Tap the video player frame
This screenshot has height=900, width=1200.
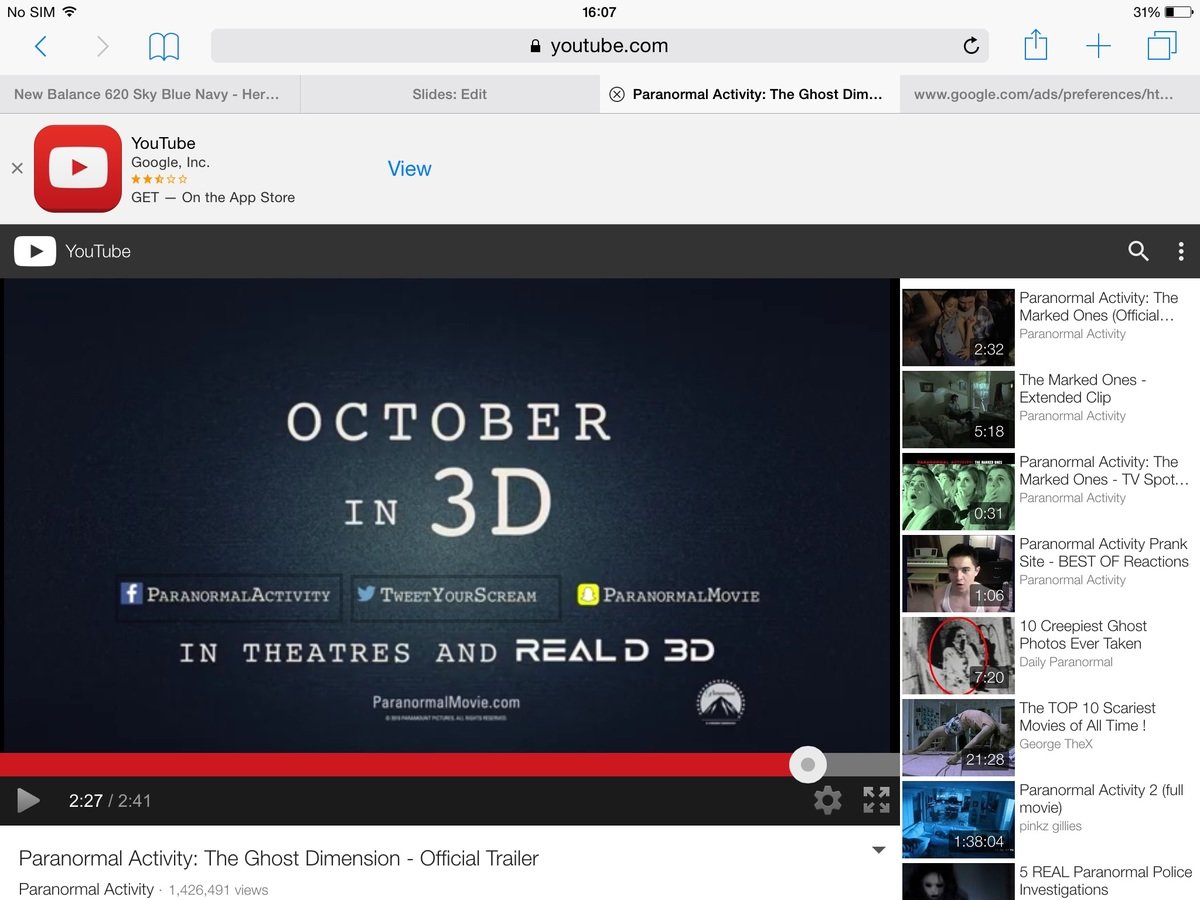449,516
